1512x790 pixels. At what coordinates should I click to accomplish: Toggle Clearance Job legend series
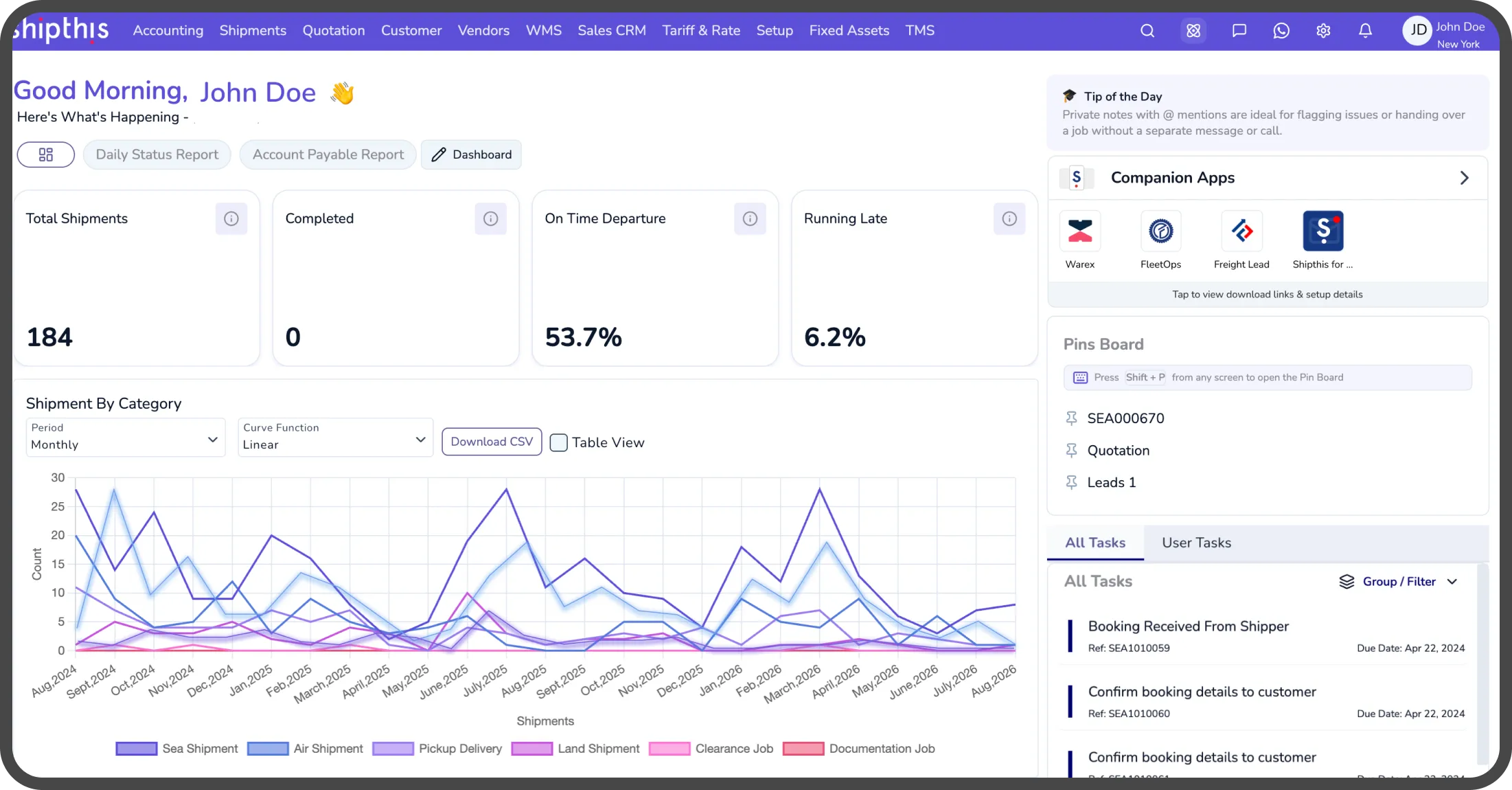click(711, 749)
